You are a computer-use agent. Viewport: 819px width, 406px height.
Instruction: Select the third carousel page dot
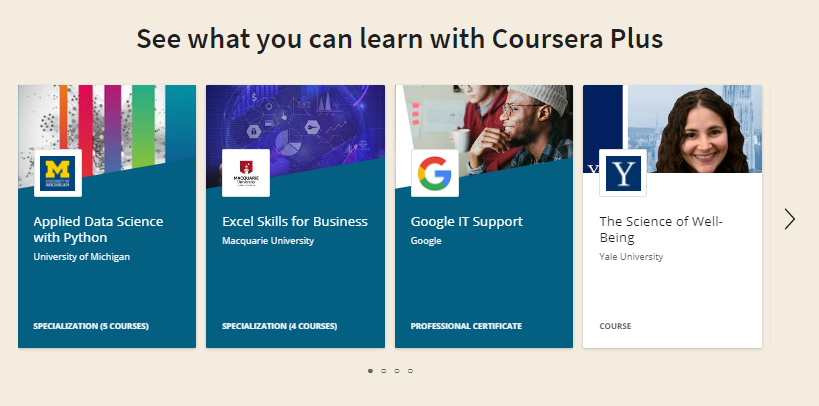397,371
